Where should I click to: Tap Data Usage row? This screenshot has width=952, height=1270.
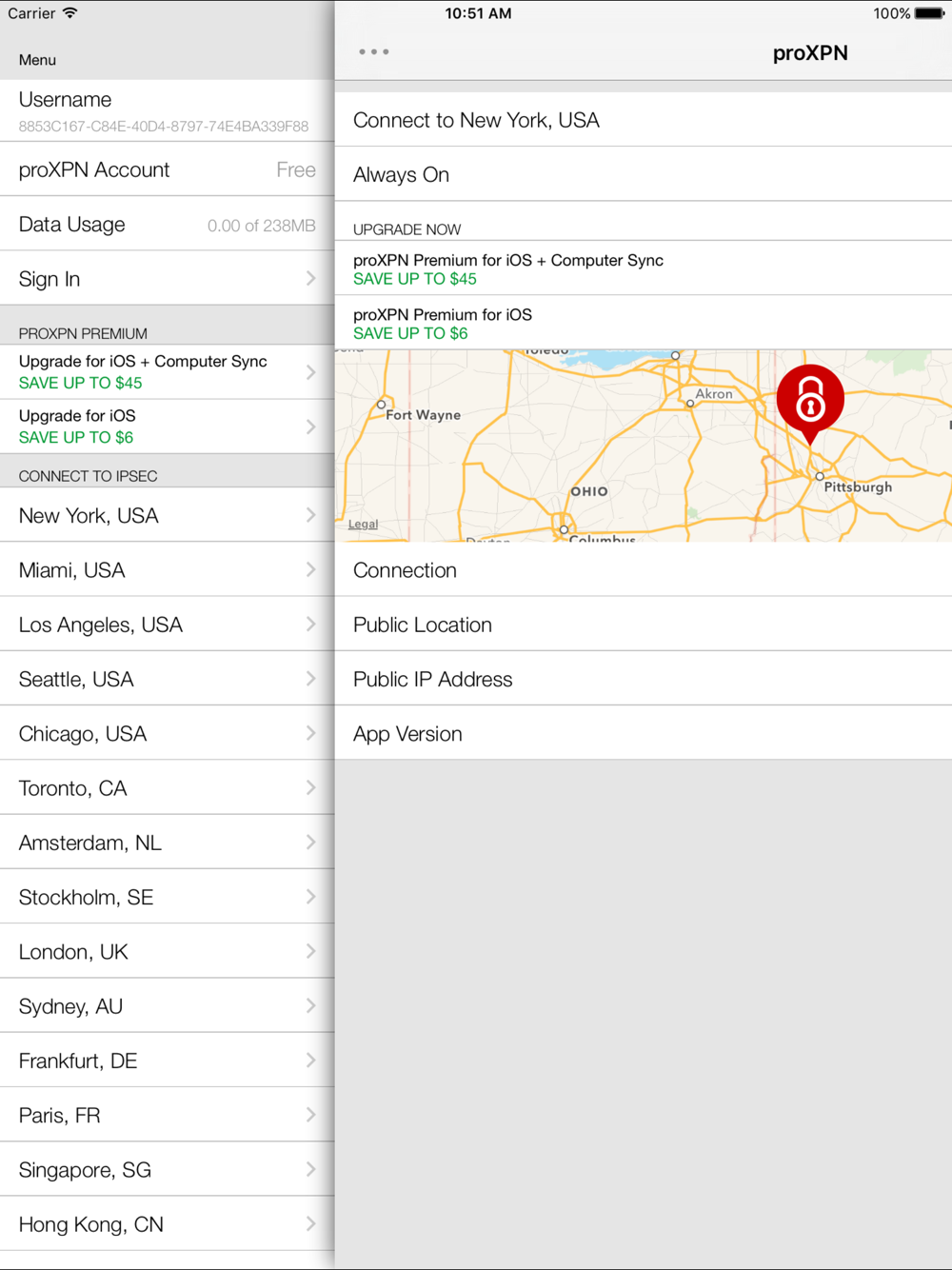click(167, 225)
